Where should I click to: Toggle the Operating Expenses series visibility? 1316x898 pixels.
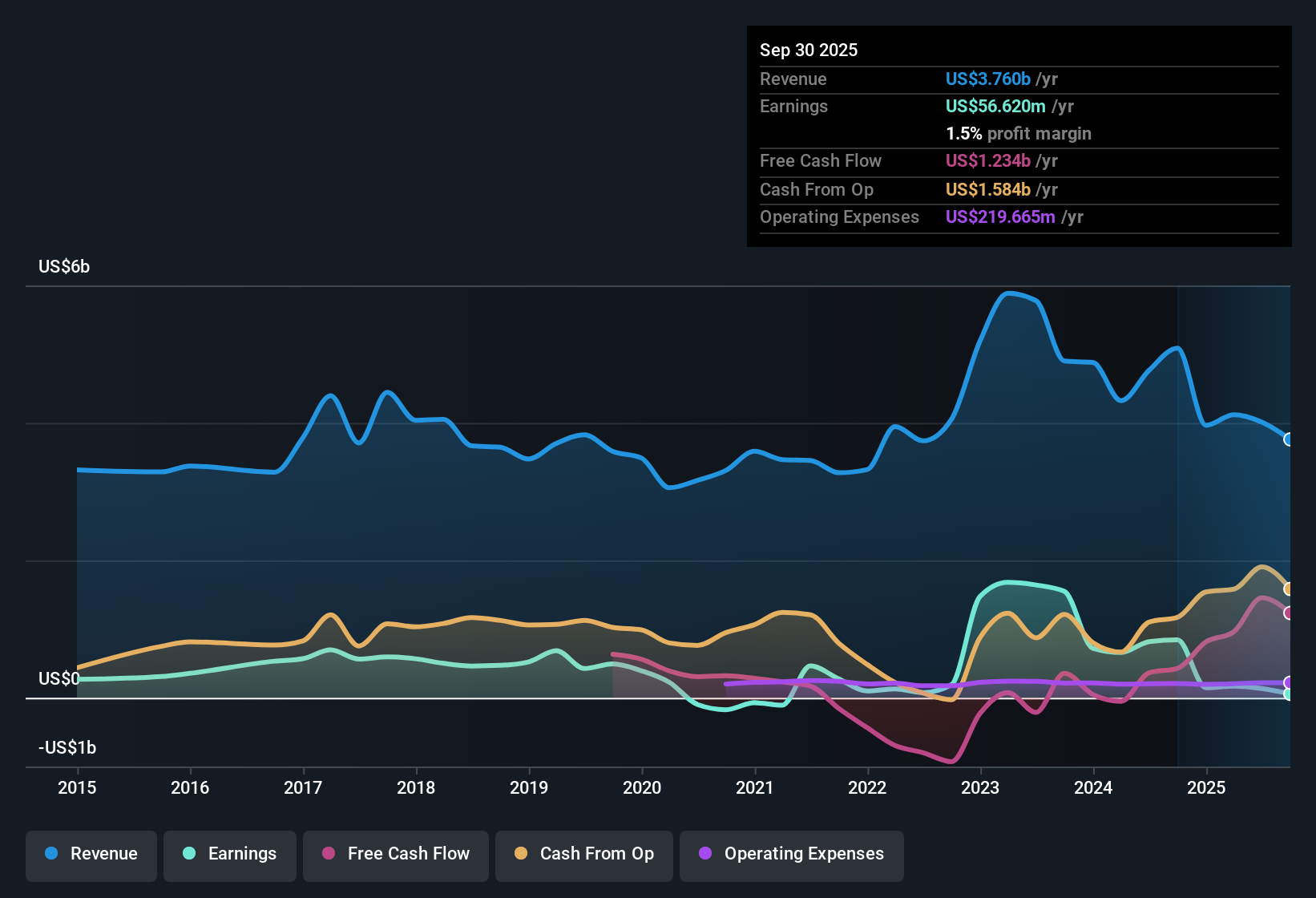pyautogui.click(x=791, y=854)
